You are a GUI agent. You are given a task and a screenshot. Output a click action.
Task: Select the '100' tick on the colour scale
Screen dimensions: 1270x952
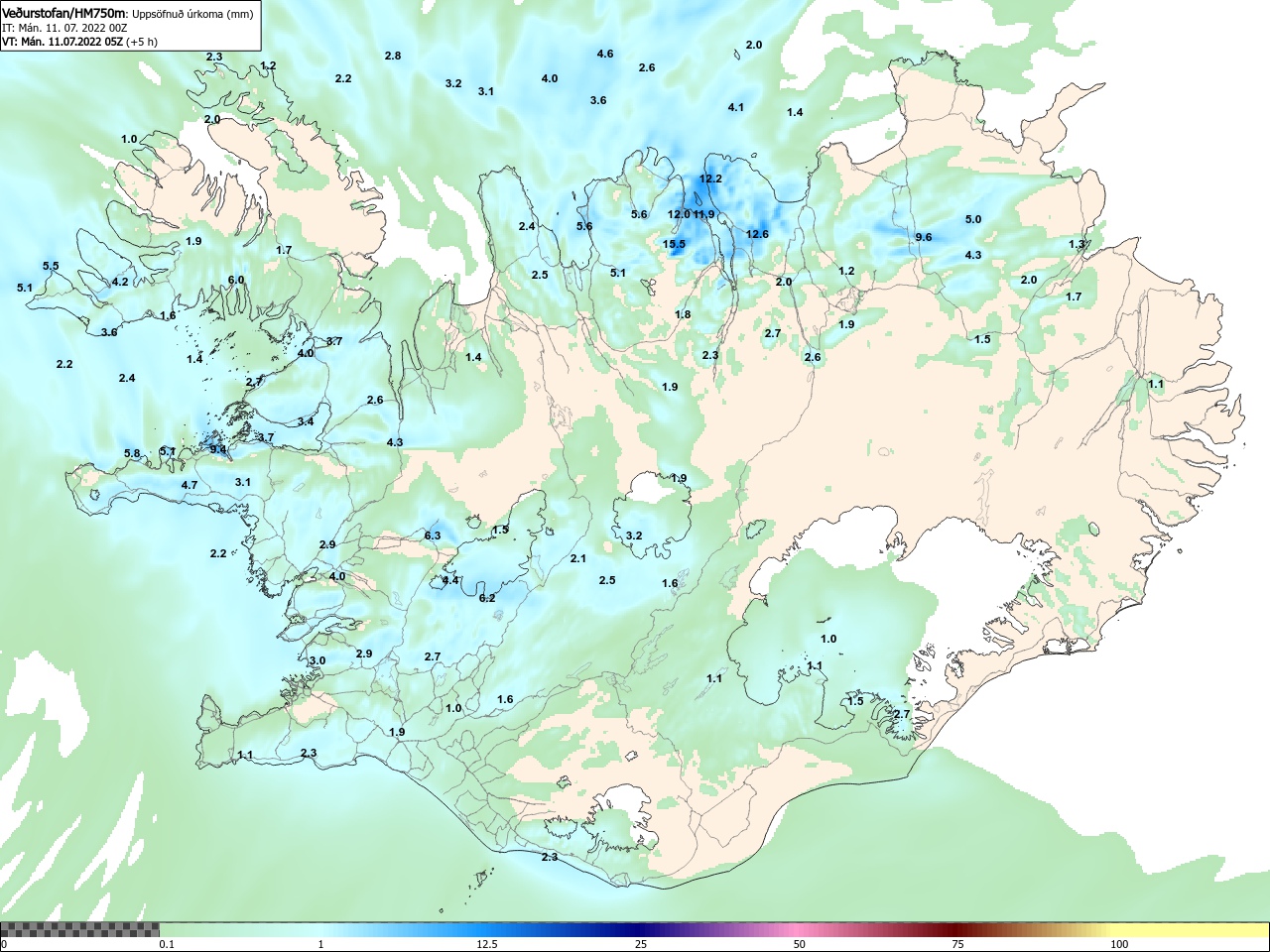pyautogui.click(x=1119, y=944)
